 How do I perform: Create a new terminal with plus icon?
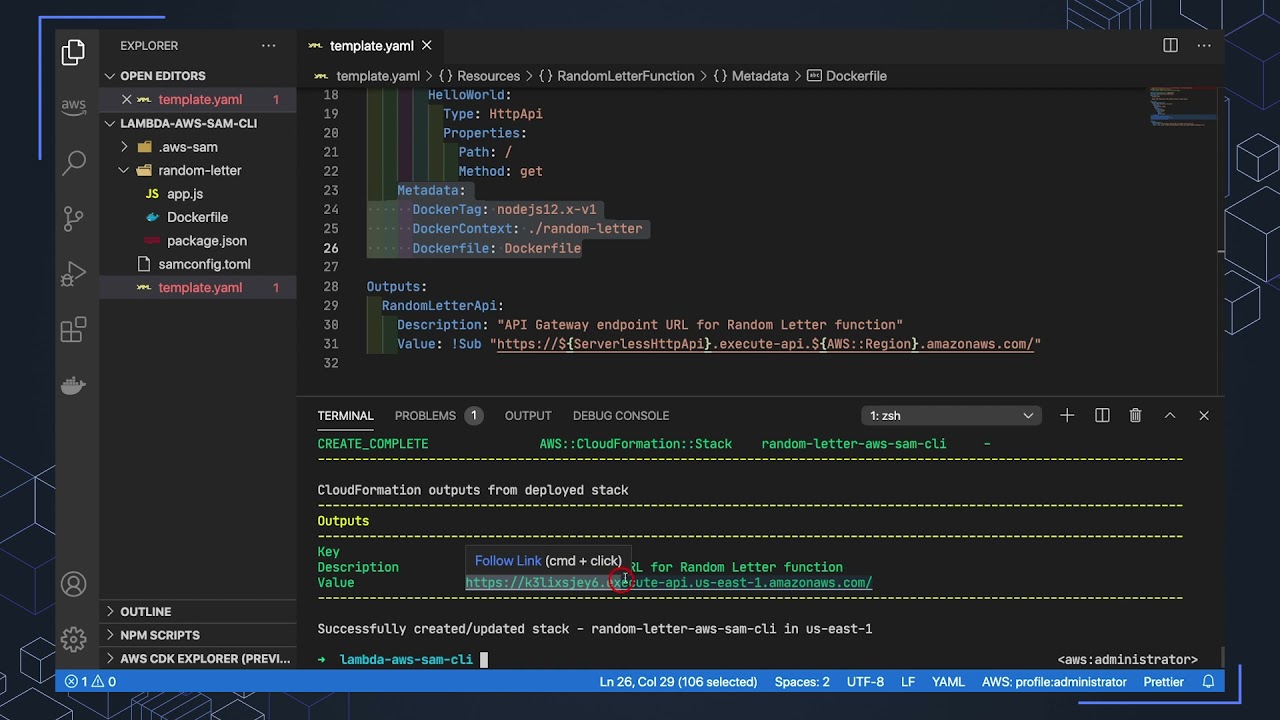click(x=1067, y=416)
